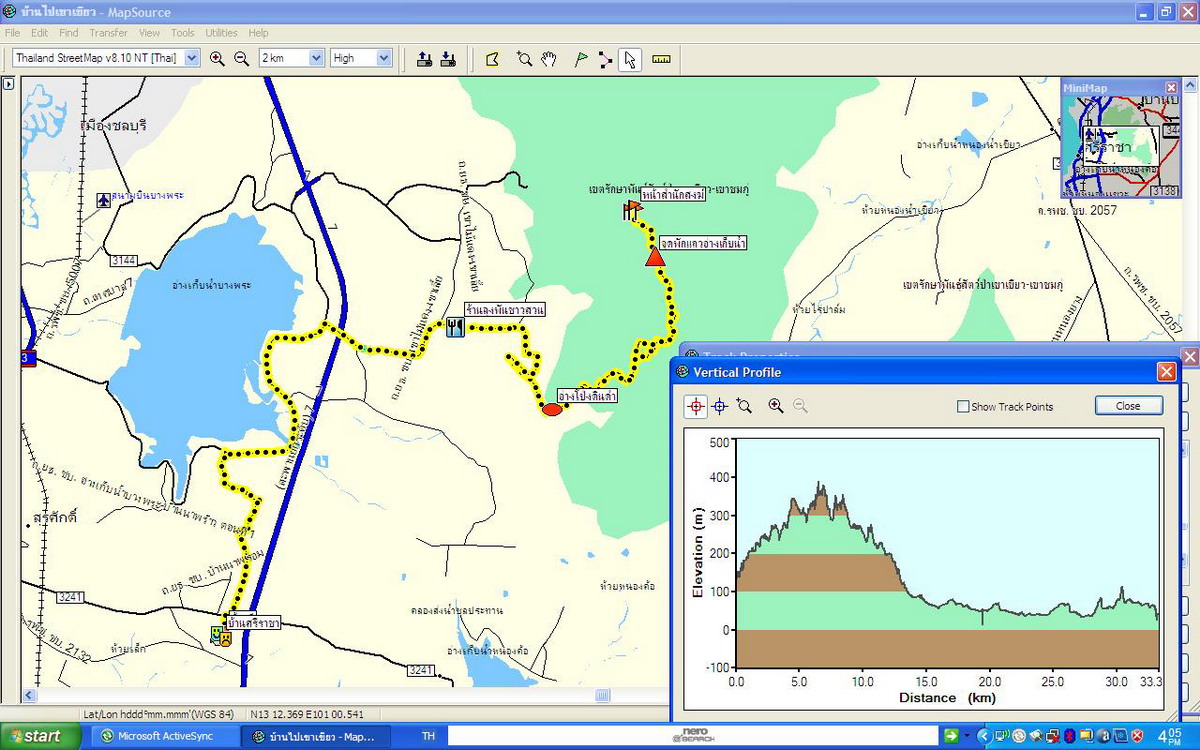Expand the side panel with arrow button
Screen dimensions: 1200x750
point(8,85)
